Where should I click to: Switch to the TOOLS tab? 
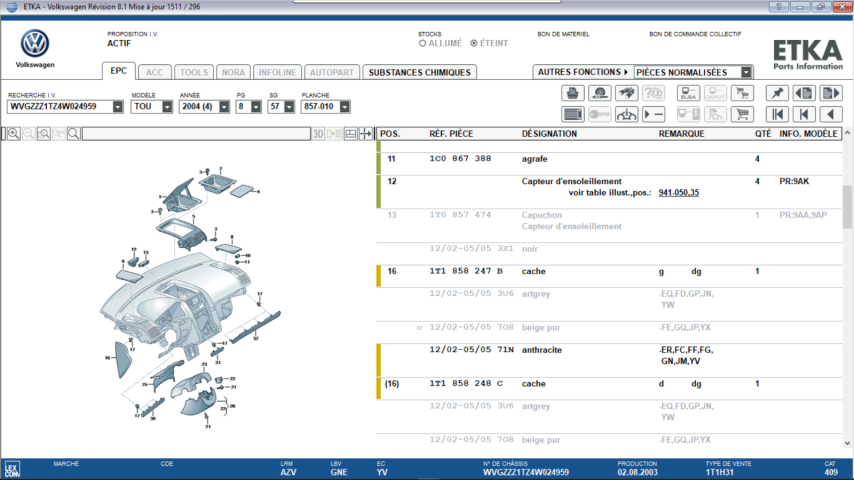pyautogui.click(x=194, y=72)
